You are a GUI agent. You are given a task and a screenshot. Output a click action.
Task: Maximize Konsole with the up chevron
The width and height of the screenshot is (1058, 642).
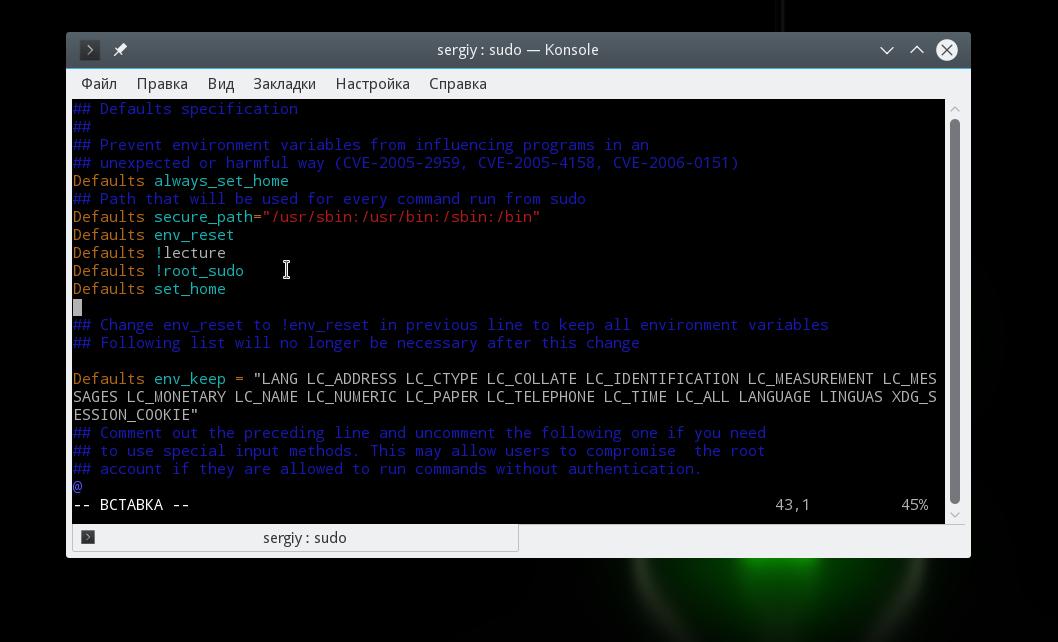click(x=916, y=50)
